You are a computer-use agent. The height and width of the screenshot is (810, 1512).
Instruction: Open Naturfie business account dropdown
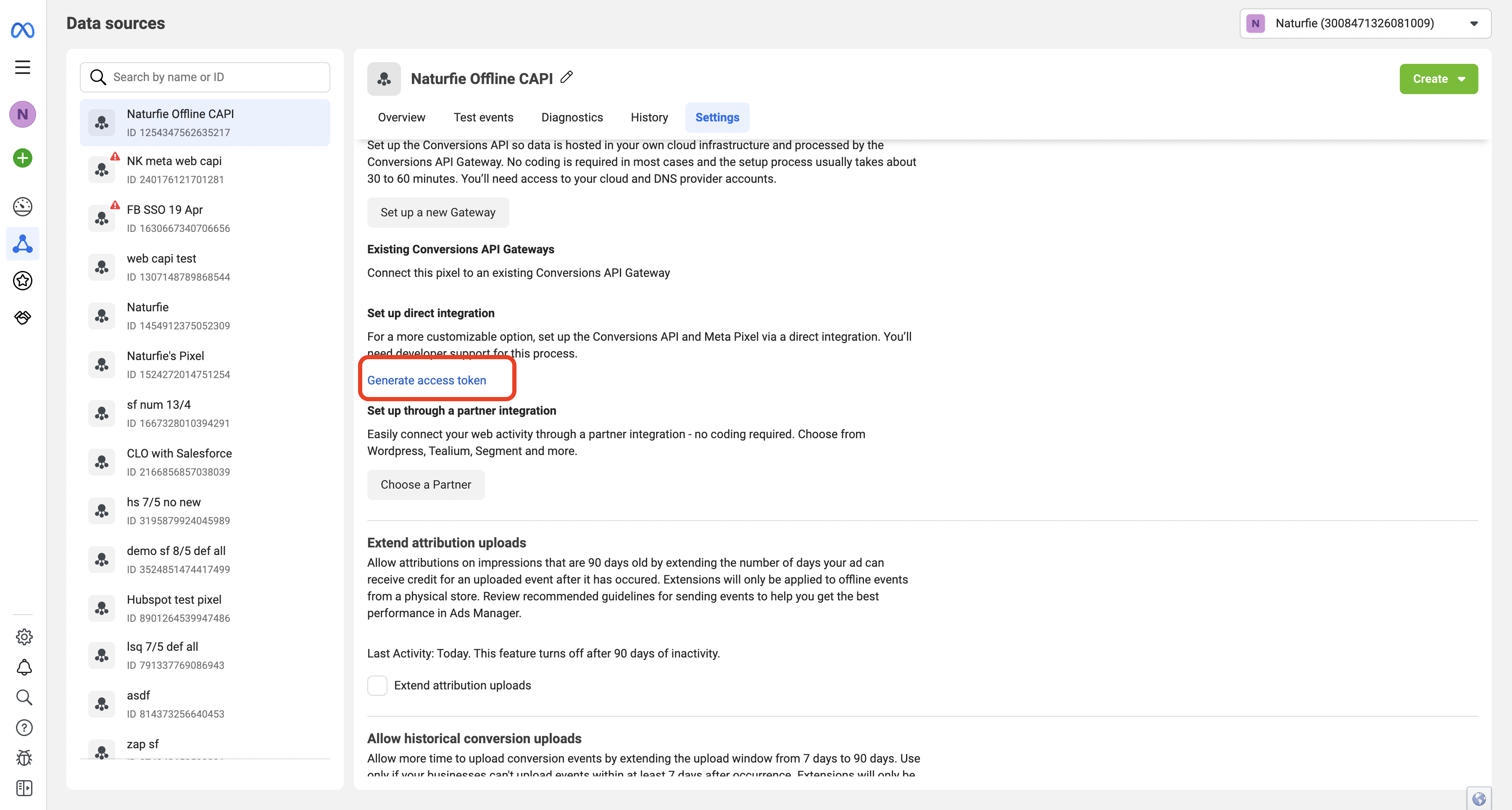click(1365, 24)
